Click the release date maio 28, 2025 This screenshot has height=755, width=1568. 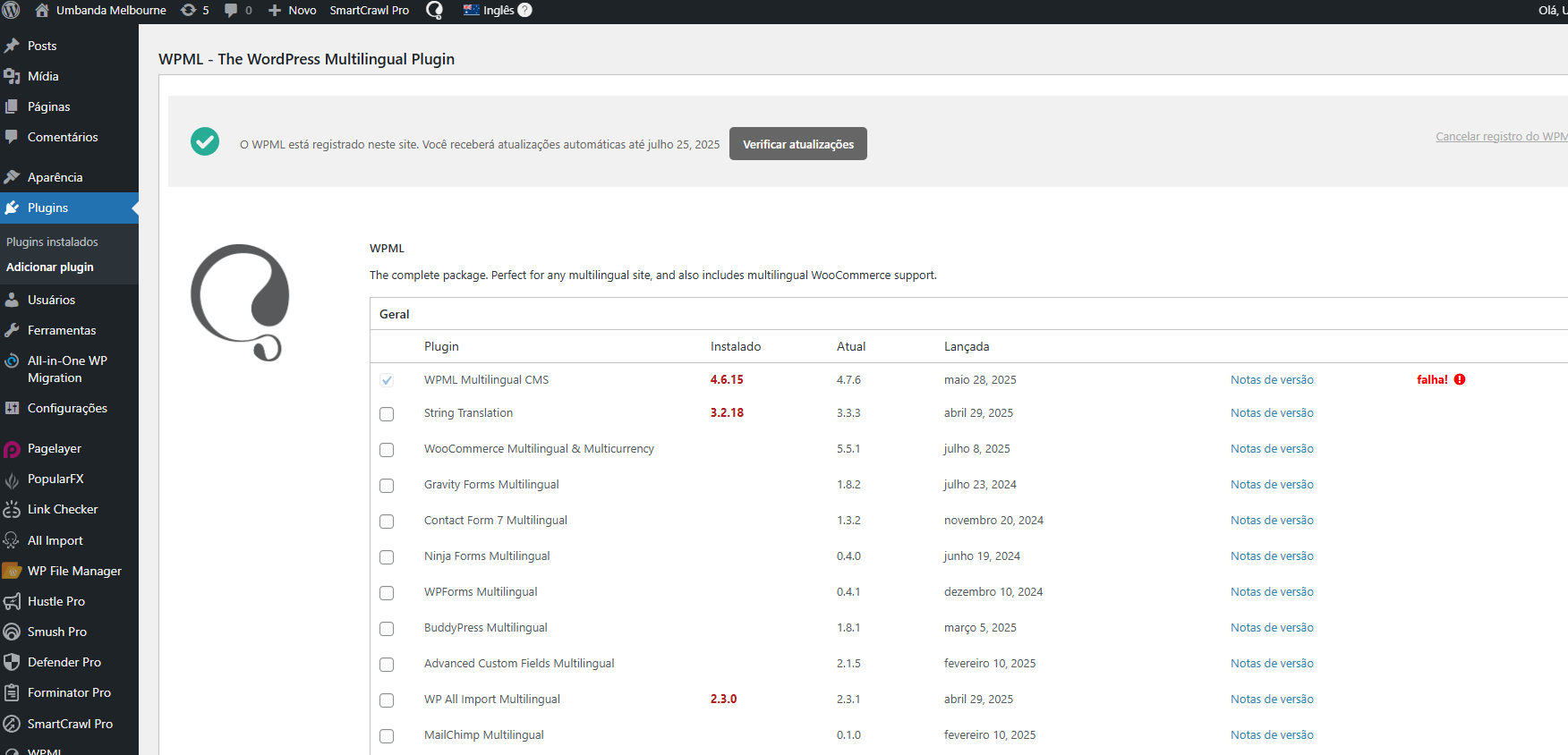coord(980,379)
